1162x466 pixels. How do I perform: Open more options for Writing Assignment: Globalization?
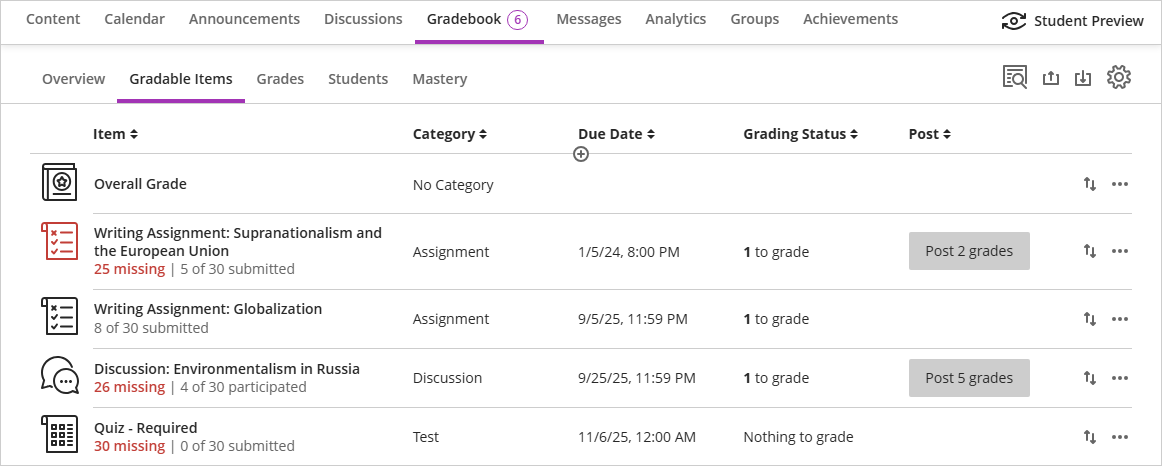[1120, 319]
